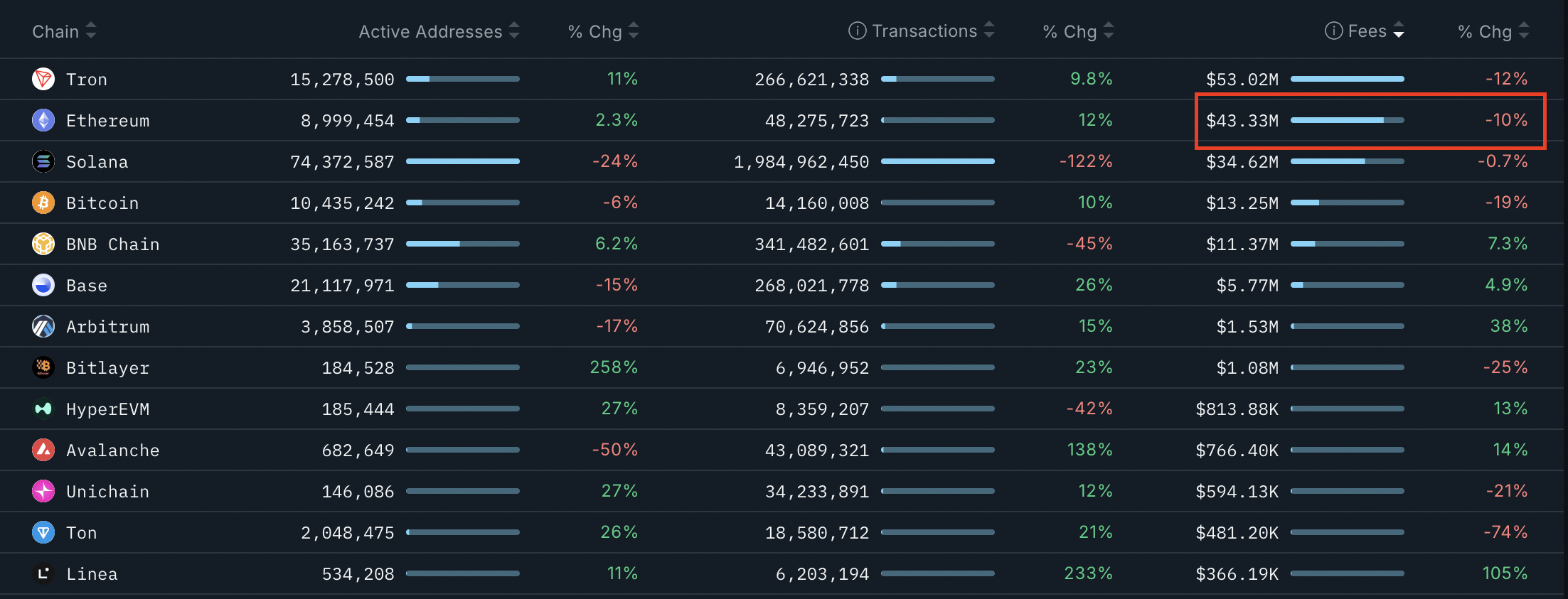Toggle sort arrows next to Fees header
The image size is (1568, 599).
(x=1399, y=31)
